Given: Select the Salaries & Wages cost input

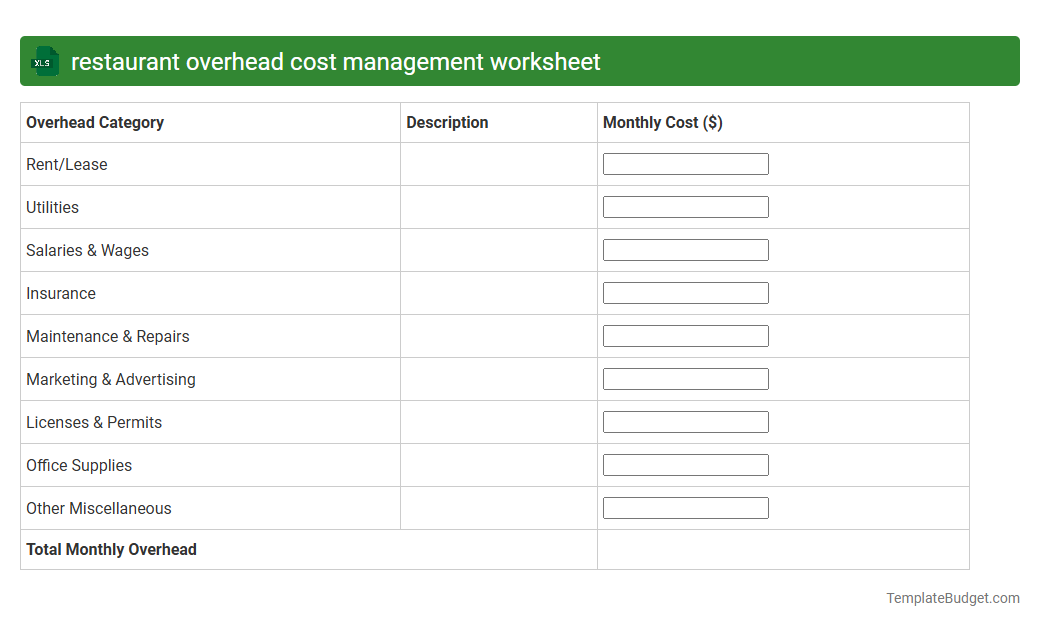Looking at the screenshot, I should point(685,249).
